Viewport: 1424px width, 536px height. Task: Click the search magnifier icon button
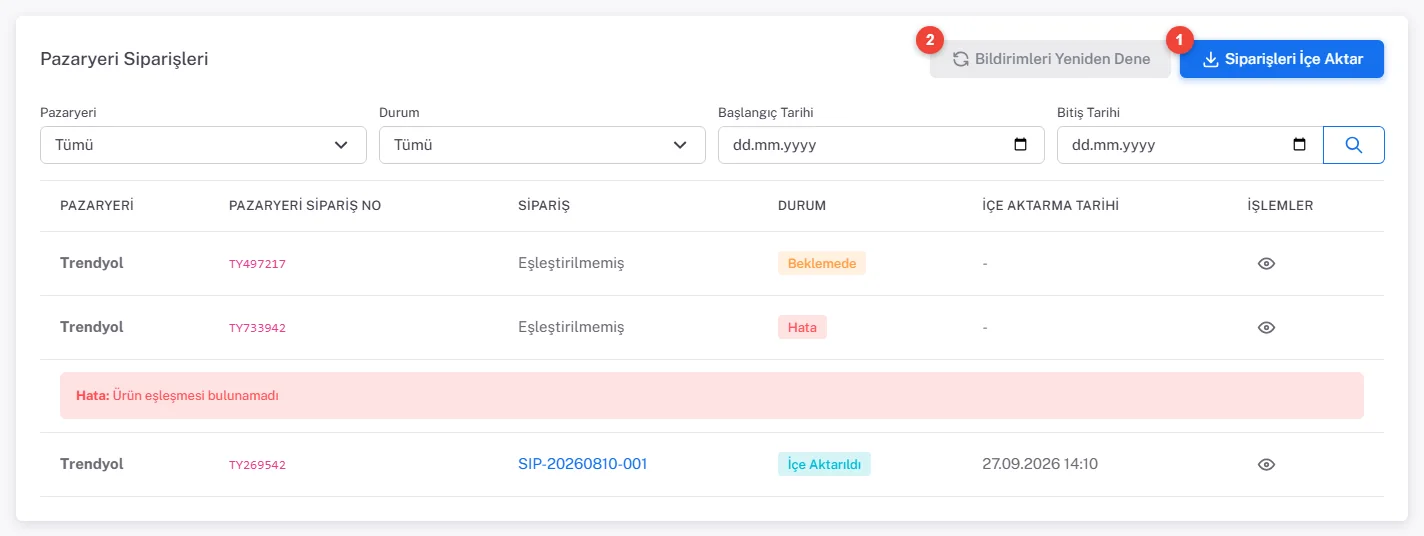[1354, 145]
